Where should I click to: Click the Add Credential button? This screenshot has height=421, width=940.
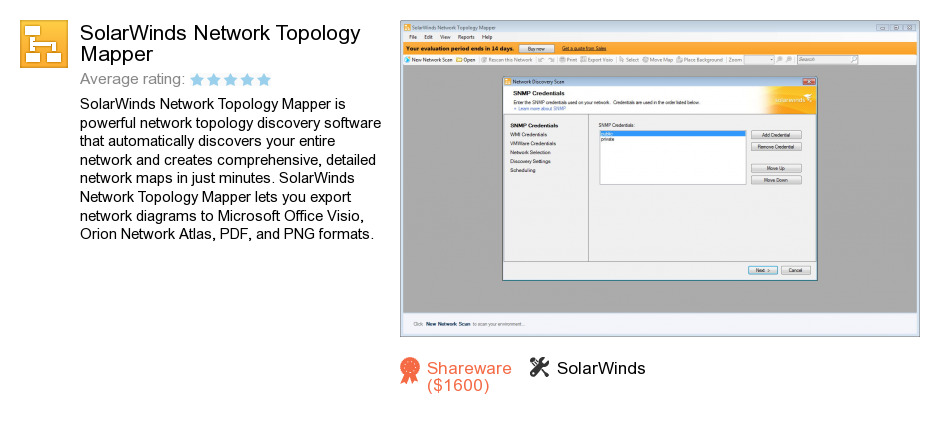coord(776,135)
